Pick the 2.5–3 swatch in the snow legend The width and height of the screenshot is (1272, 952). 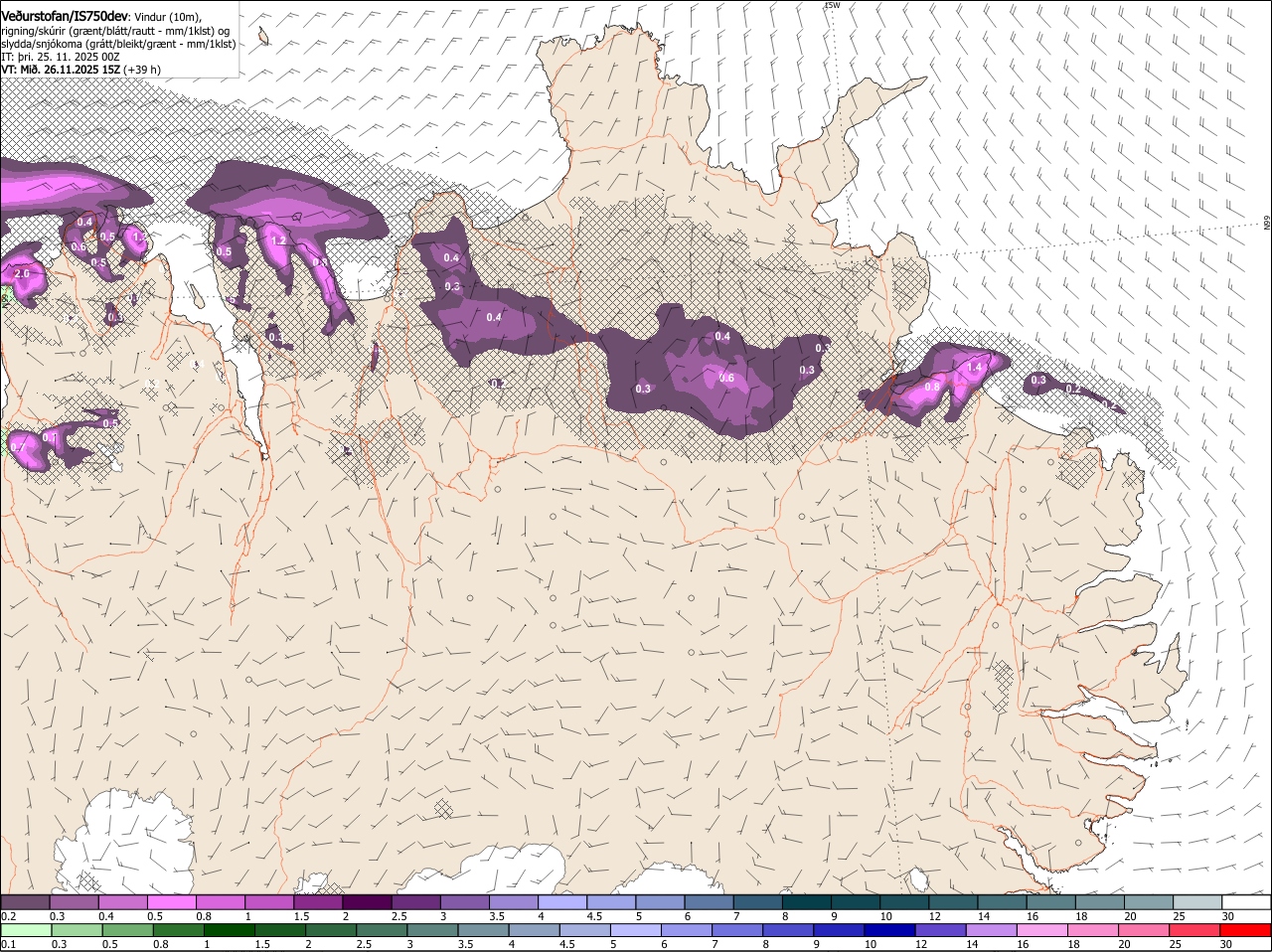click(414, 901)
